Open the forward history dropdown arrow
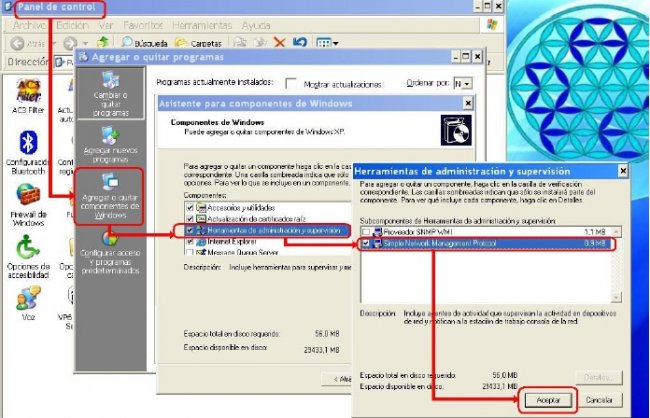 tap(85, 43)
